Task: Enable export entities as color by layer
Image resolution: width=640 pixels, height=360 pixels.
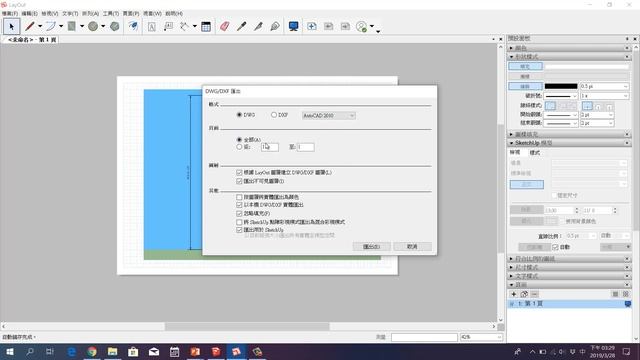Action: [x=239, y=197]
